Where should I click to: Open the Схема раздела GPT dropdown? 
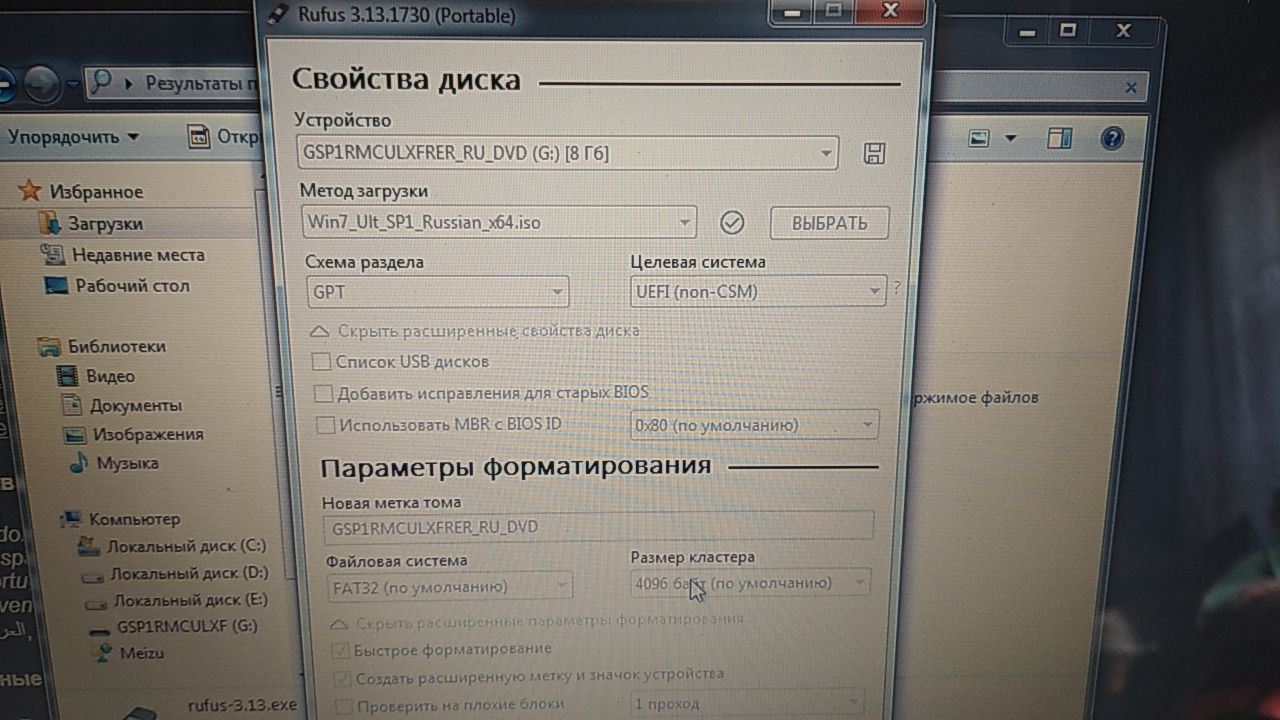pyautogui.click(x=438, y=292)
